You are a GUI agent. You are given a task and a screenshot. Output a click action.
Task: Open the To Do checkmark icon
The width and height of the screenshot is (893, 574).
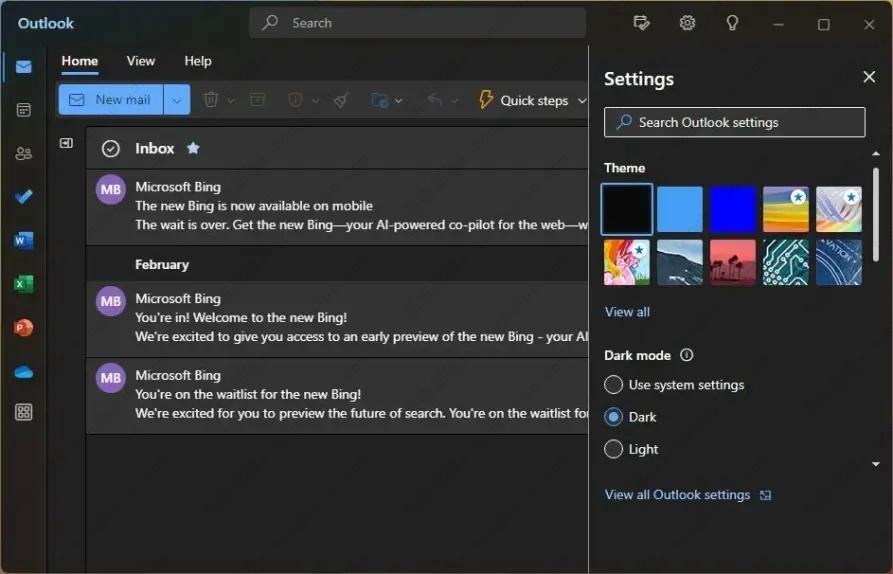23,197
